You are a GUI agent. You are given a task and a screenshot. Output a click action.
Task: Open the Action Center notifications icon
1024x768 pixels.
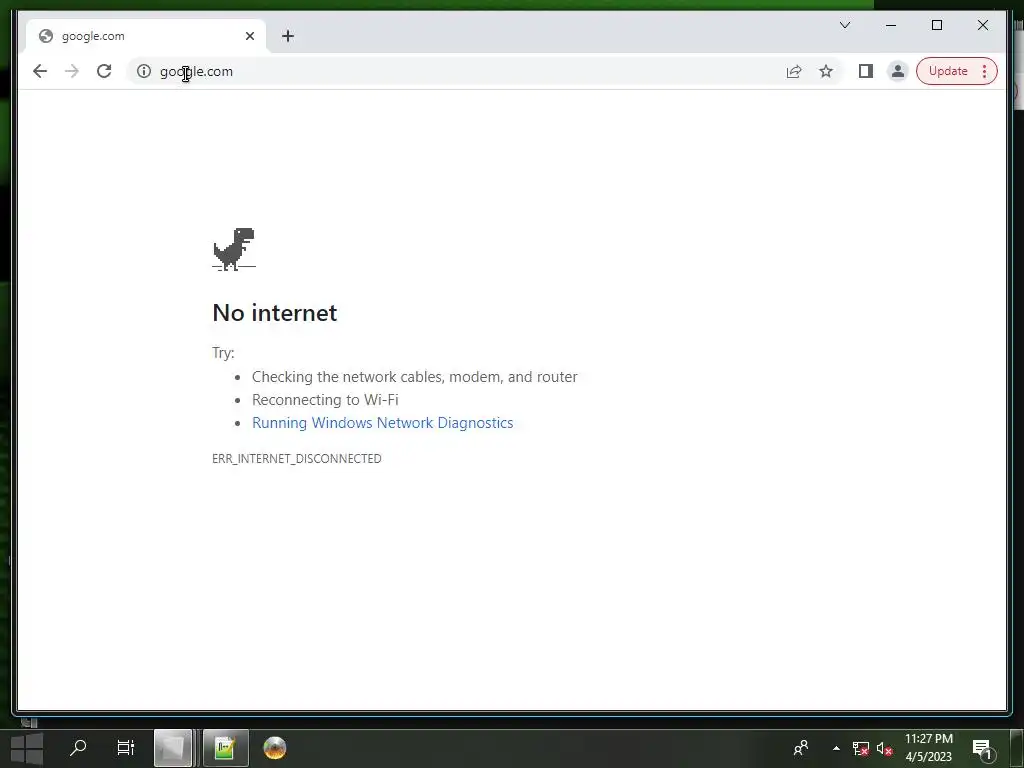click(x=982, y=748)
